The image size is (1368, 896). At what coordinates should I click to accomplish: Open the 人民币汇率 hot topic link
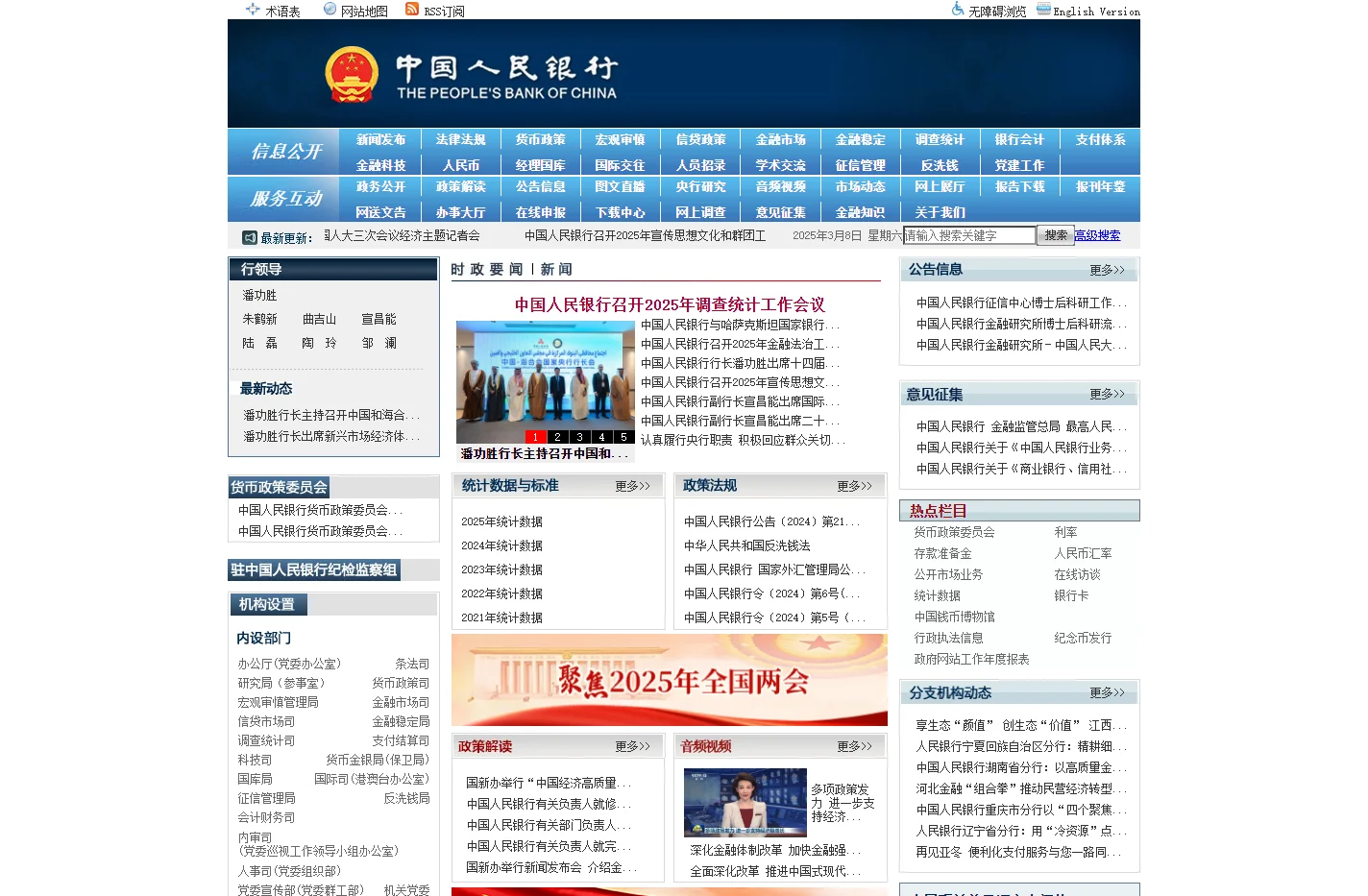pyautogui.click(x=1083, y=553)
